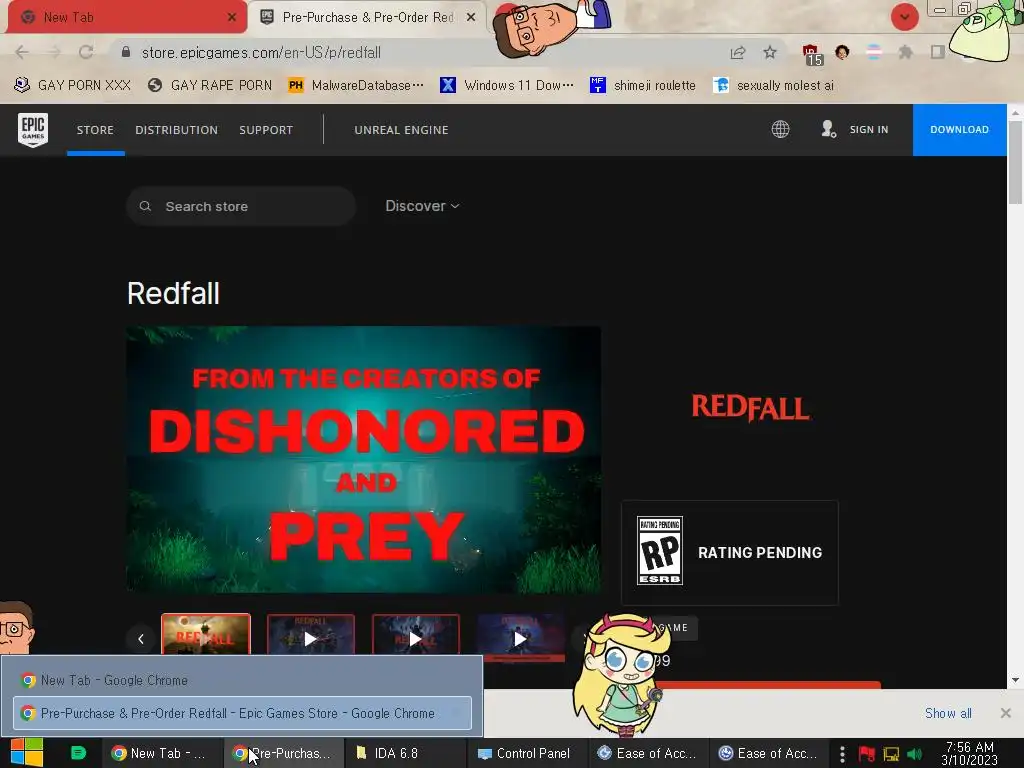The height and width of the screenshot is (768, 1024).
Task: Open the first Ease of Acc… taskbar window
Action: coord(648,753)
